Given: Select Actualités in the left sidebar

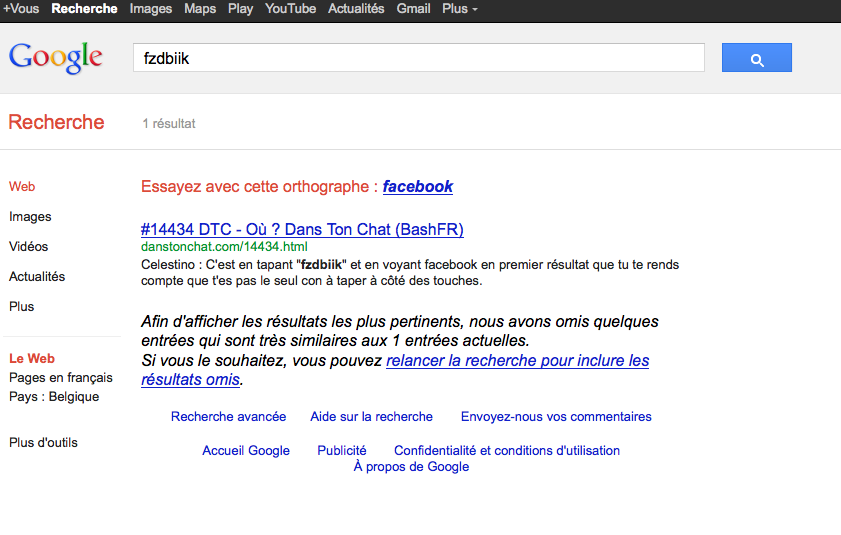Looking at the screenshot, I should (x=37, y=277).
